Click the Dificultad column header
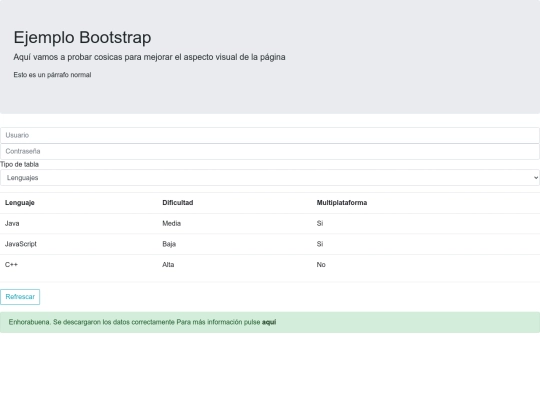Image resolution: width=540 pixels, height=405 pixels. click(178, 202)
